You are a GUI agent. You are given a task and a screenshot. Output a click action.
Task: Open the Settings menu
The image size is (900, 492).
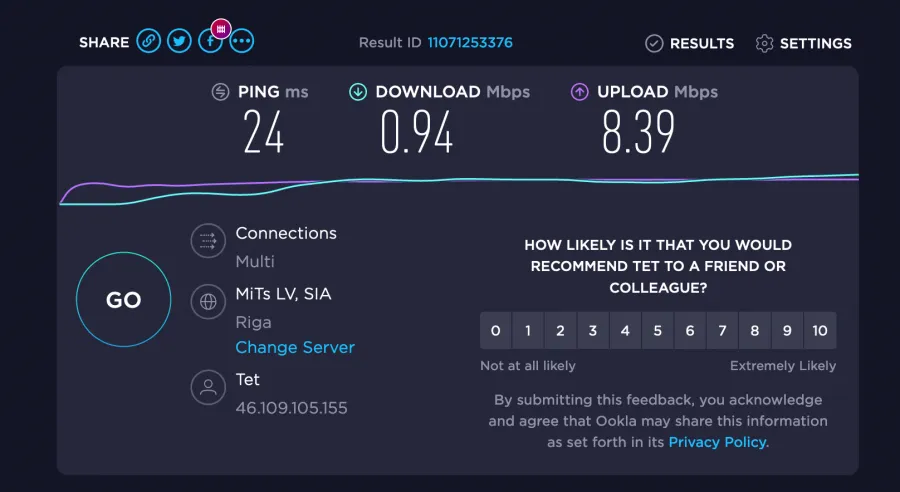point(804,43)
